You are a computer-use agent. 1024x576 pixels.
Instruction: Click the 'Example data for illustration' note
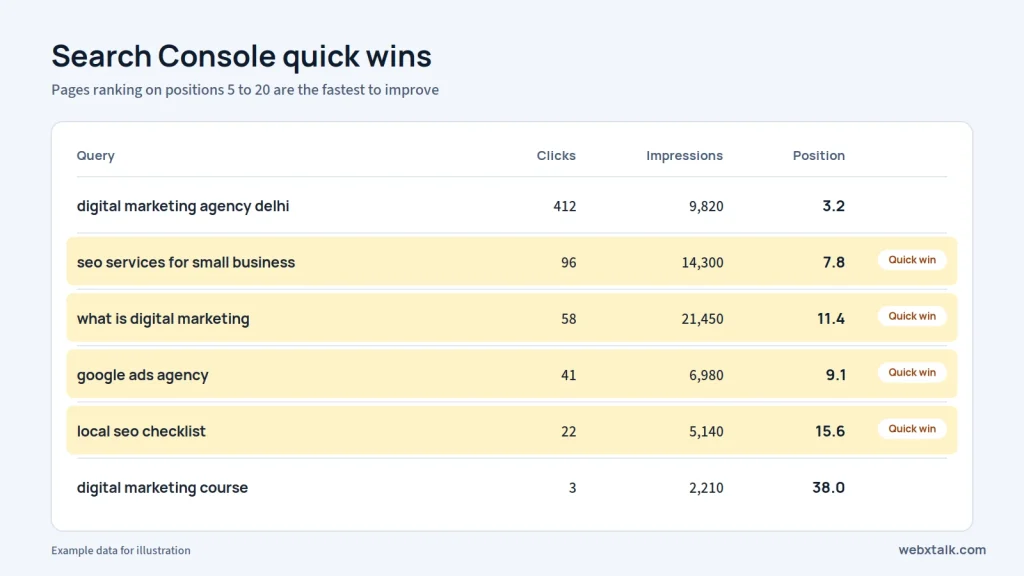[x=121, y=551]
